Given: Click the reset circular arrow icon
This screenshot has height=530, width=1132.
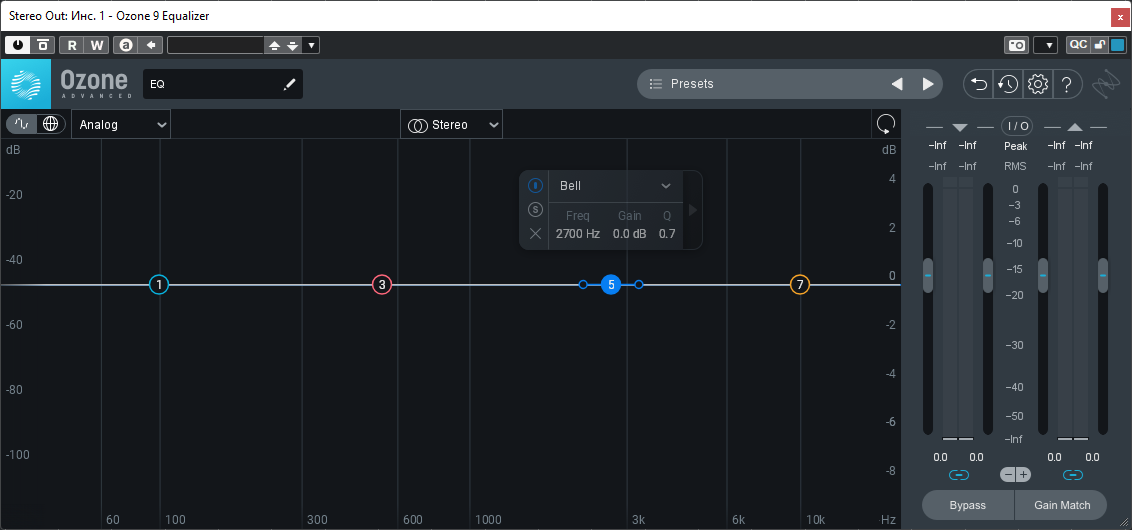Looking at the screenshot, I should point(885,124).
